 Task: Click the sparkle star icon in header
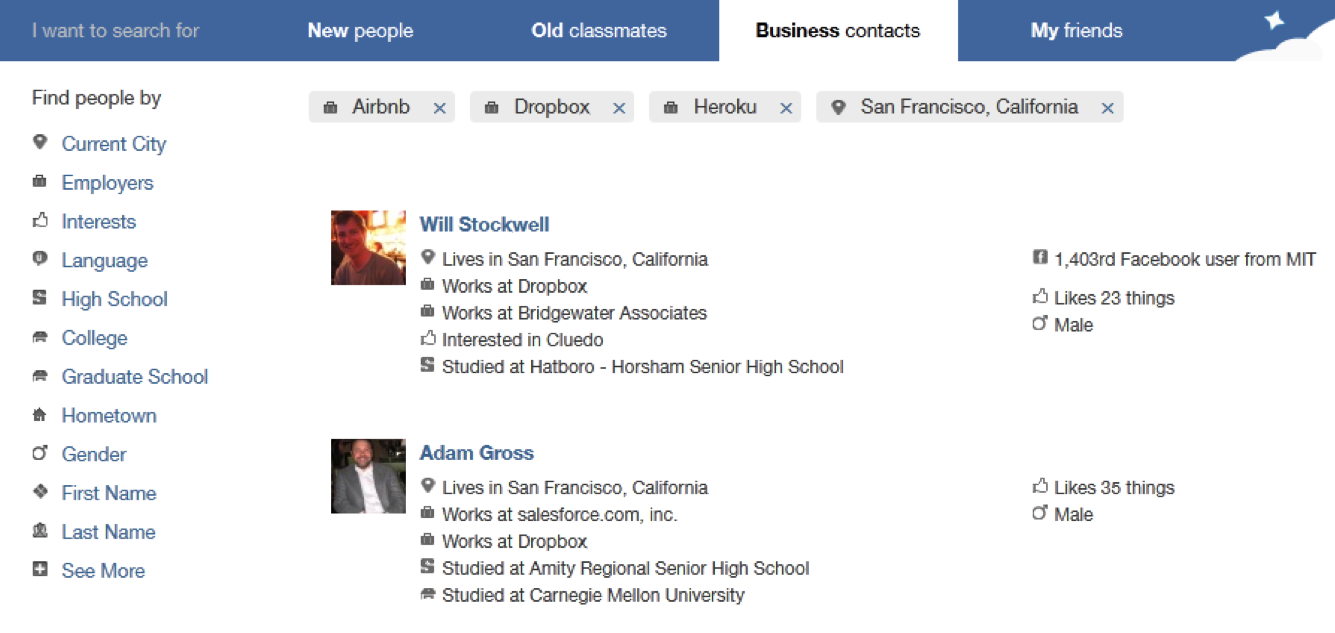click(1274, 21)
